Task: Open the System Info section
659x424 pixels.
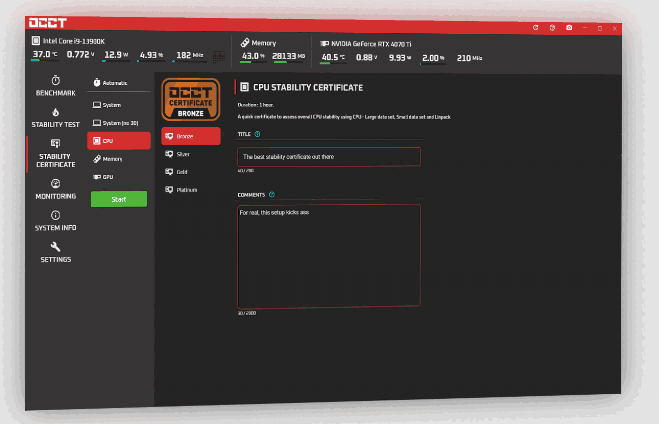Action: click(x=55, y=221)
